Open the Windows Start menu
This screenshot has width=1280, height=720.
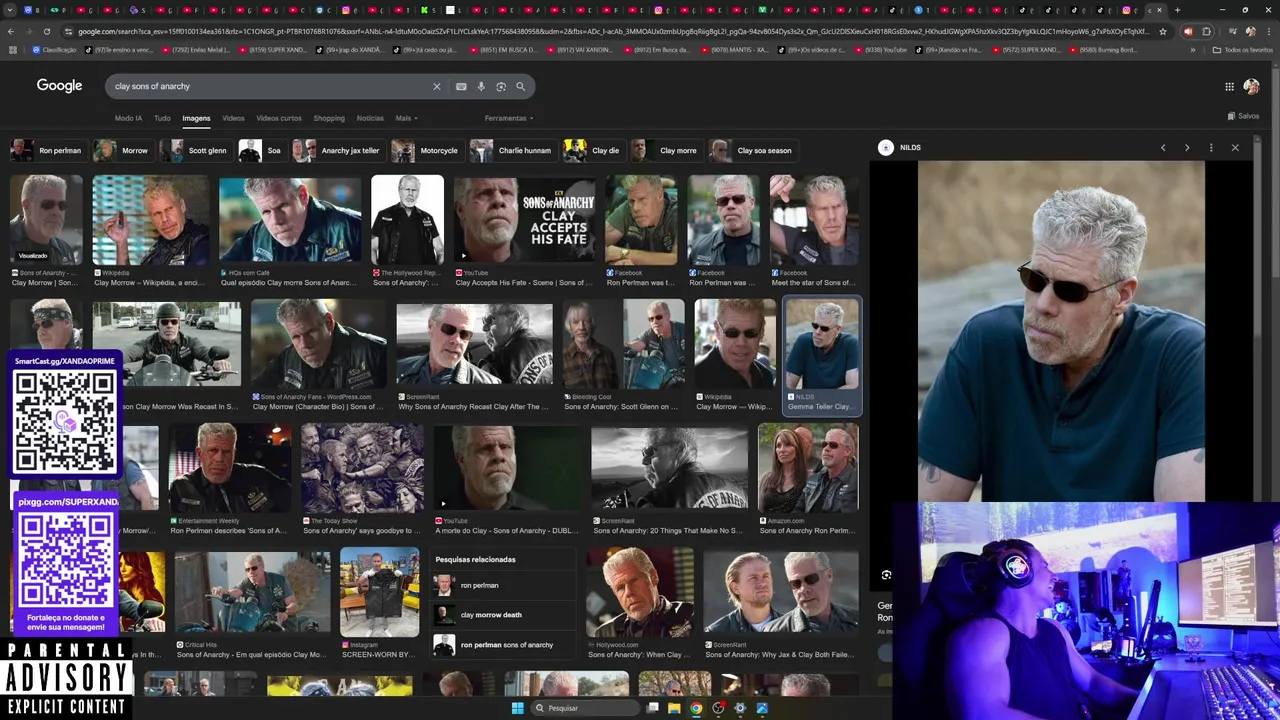[517, 708]
